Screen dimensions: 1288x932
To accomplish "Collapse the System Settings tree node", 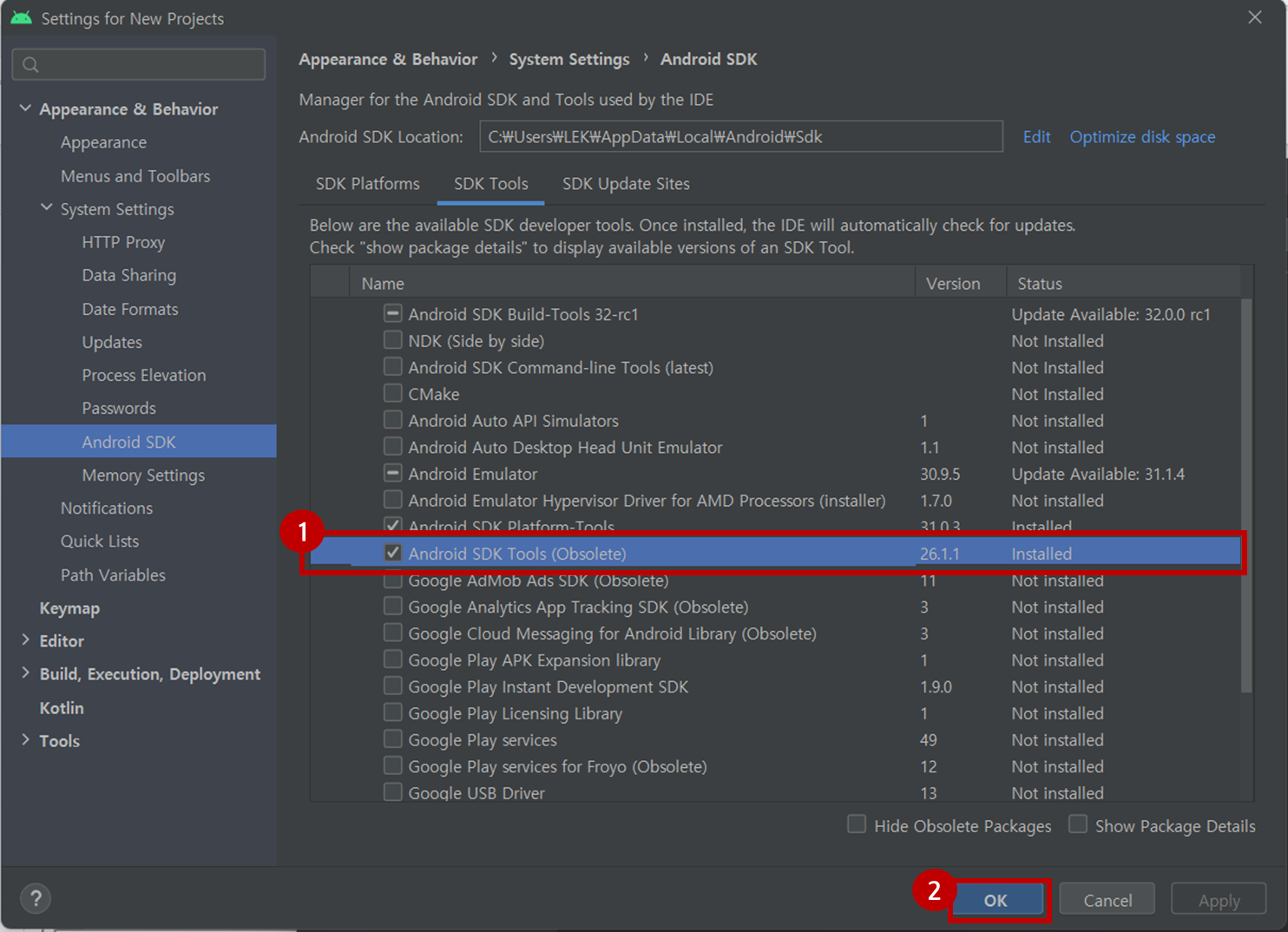I will (x=47, y=208).
